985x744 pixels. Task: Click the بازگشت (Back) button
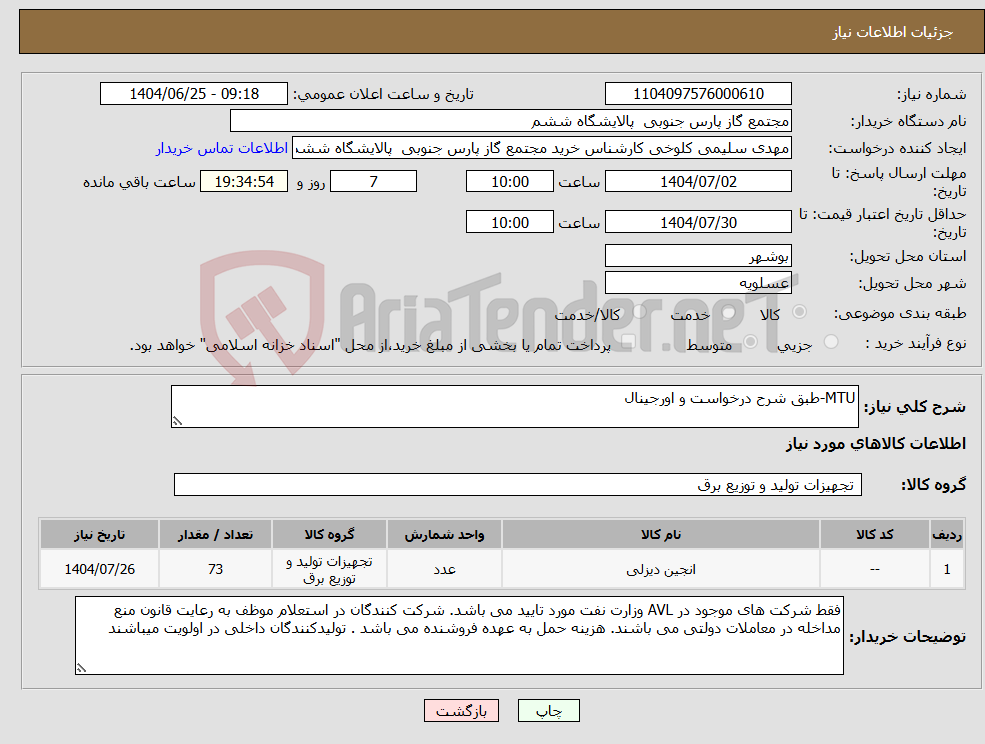[461, 710]
